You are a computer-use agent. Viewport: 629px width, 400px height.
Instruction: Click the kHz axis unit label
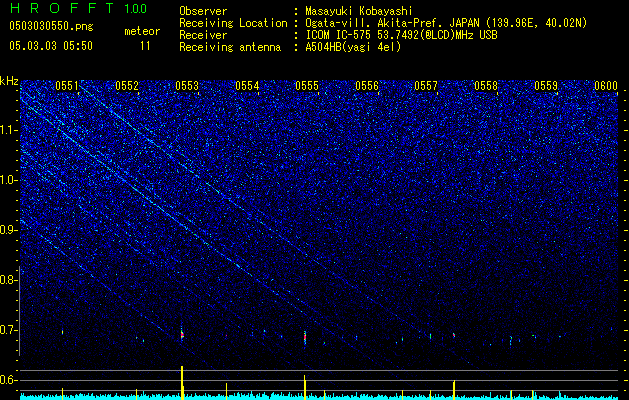9,81
